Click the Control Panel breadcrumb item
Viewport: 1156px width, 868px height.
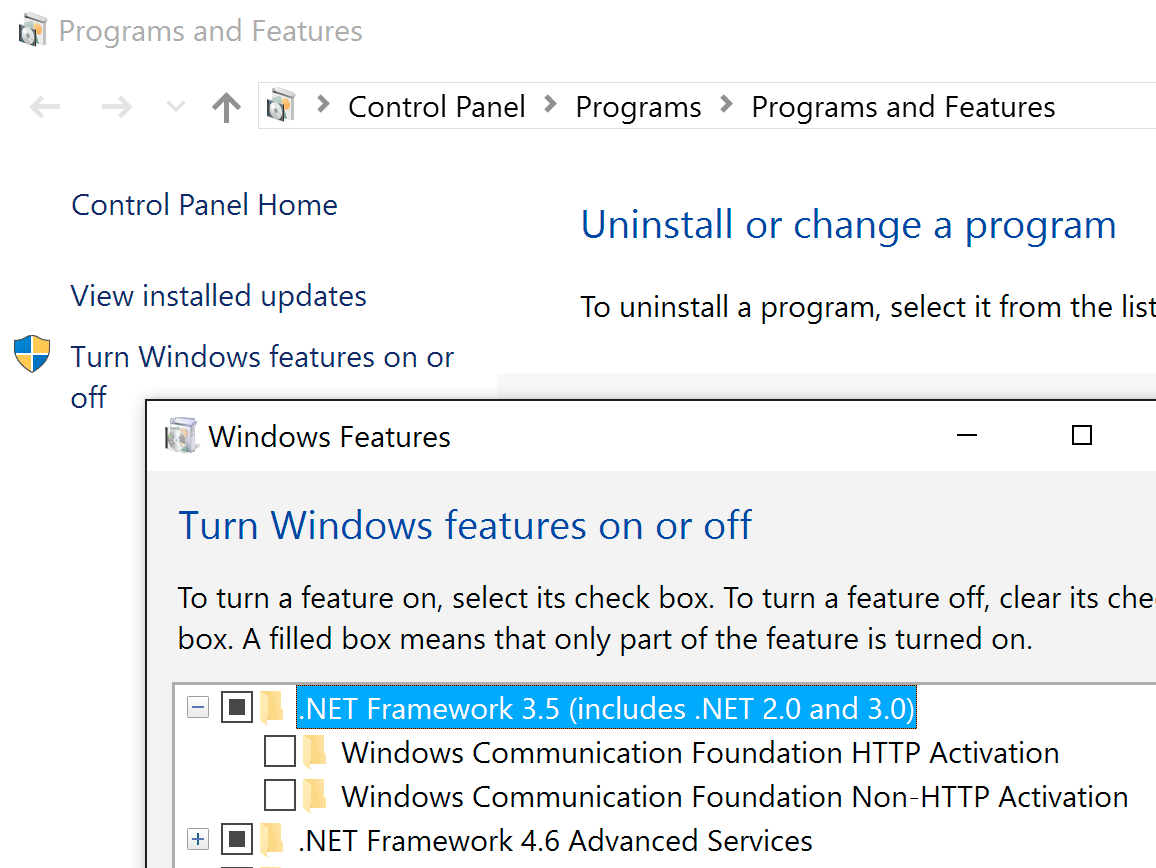(x=436, y=107)
